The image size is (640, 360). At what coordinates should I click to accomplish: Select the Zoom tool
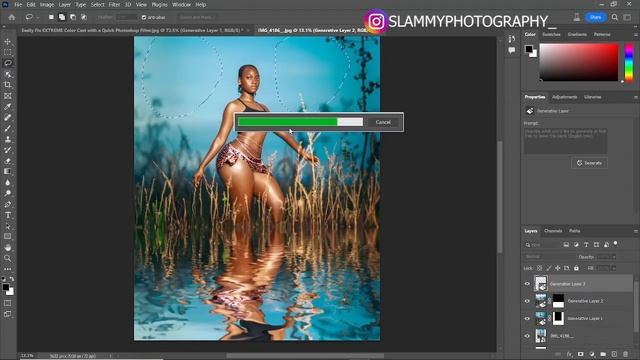click(x=8, y=258)
